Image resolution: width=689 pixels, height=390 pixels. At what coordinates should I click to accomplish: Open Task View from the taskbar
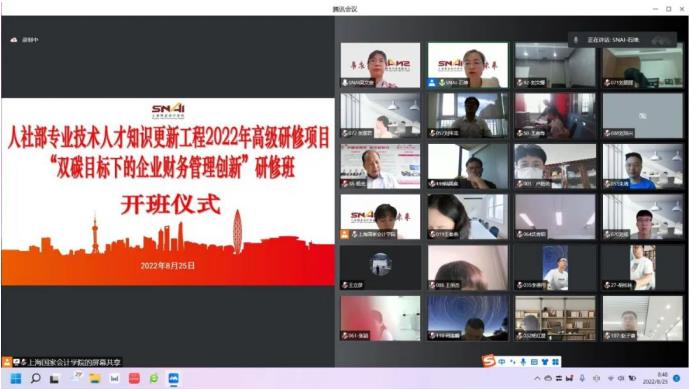pos(54,379)
